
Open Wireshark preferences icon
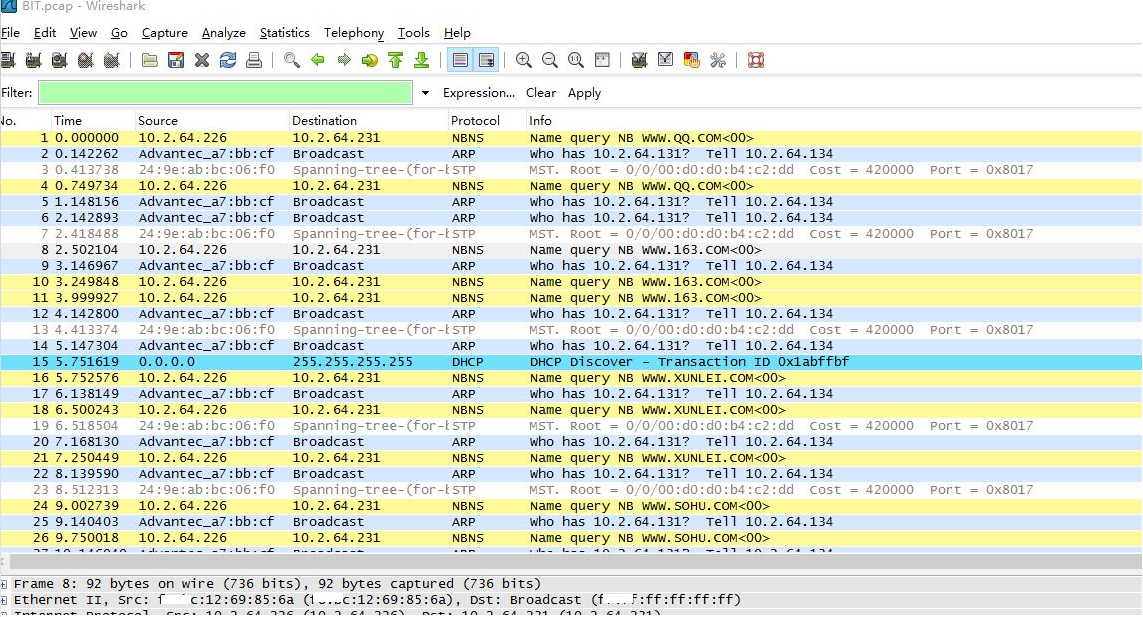[718, 60]
